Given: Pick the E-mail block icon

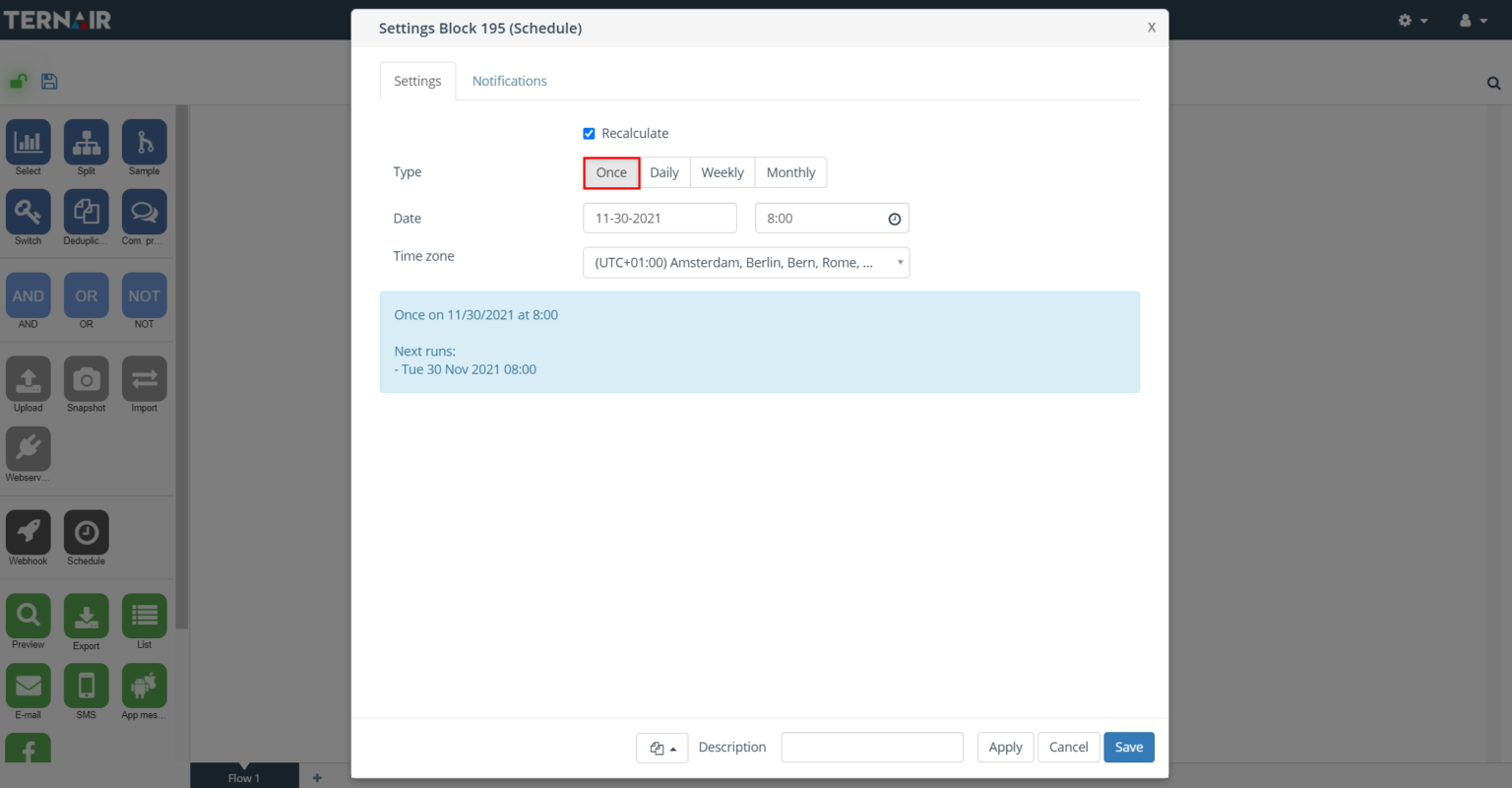Looking at the screenshot, I should tap(29, 687).
